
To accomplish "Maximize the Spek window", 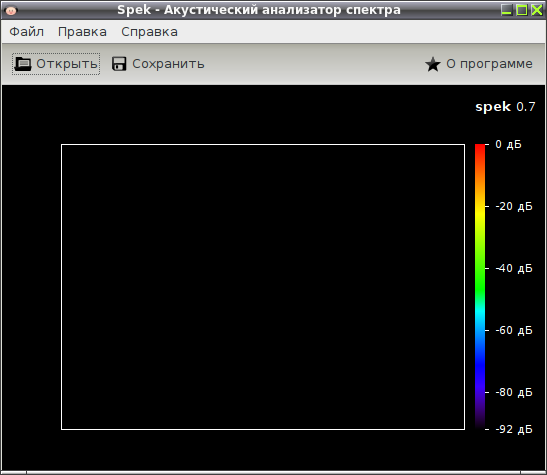I will (522, 10).
